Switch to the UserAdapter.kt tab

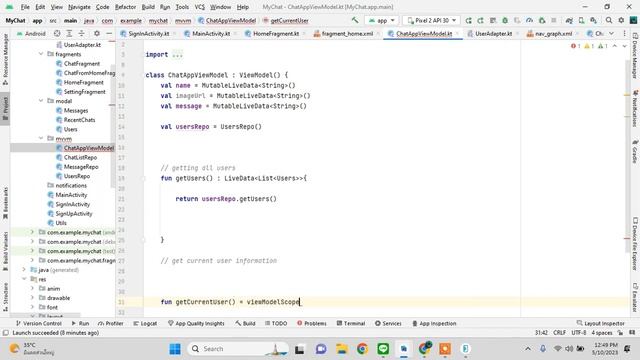pos(493,33)
